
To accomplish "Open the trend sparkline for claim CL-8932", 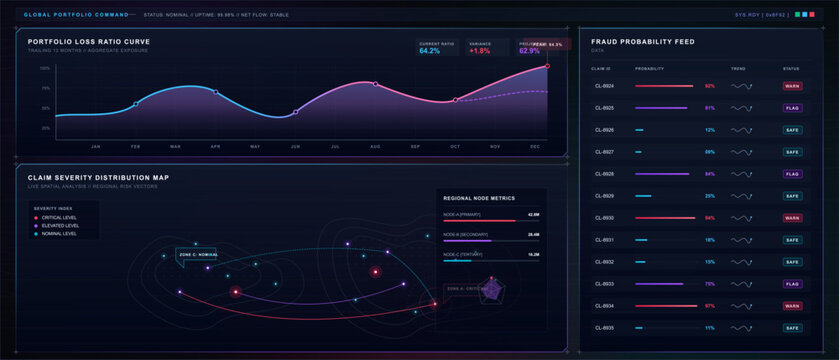I will [x=742, y=262].
